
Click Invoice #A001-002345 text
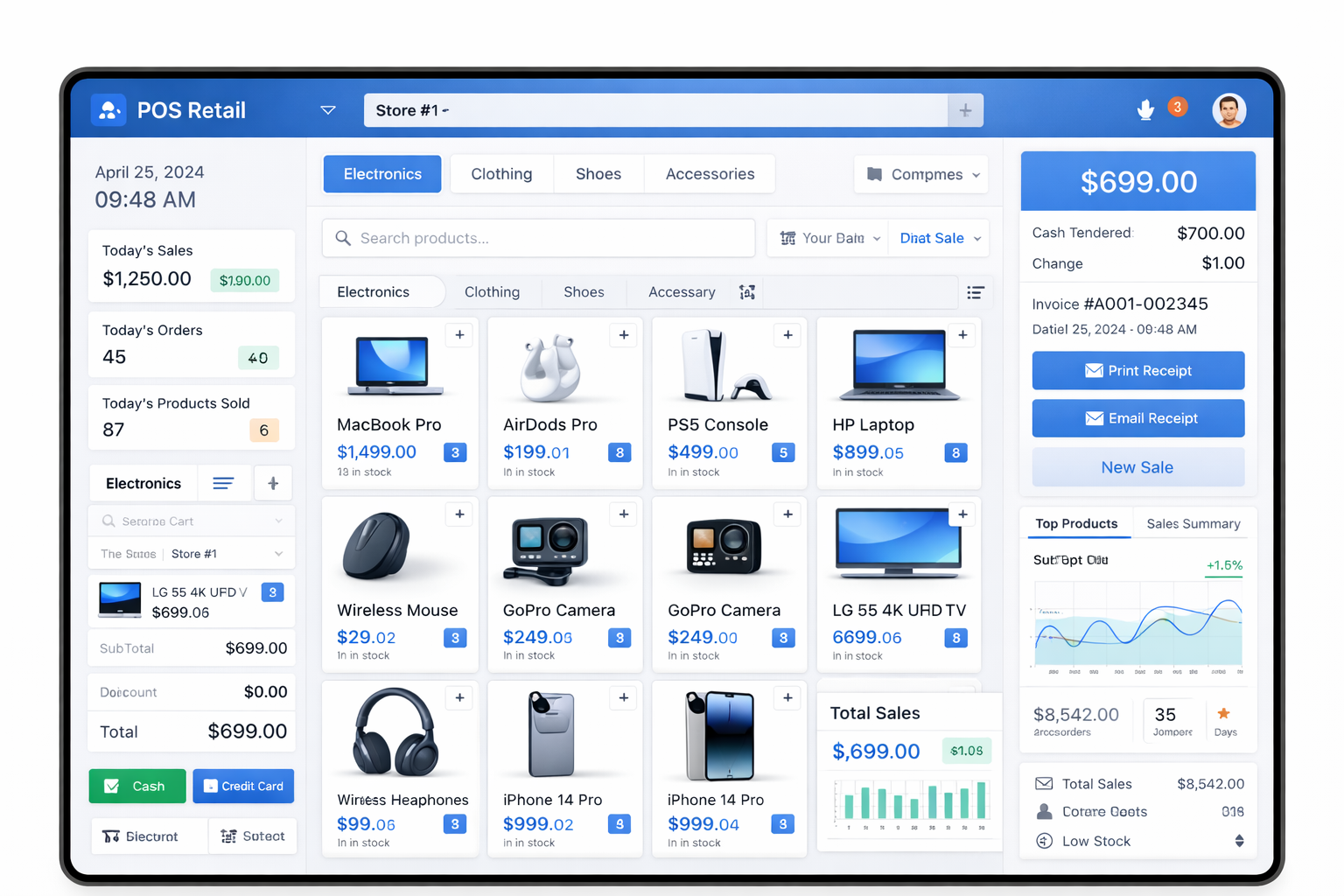tap(1120, 304)
